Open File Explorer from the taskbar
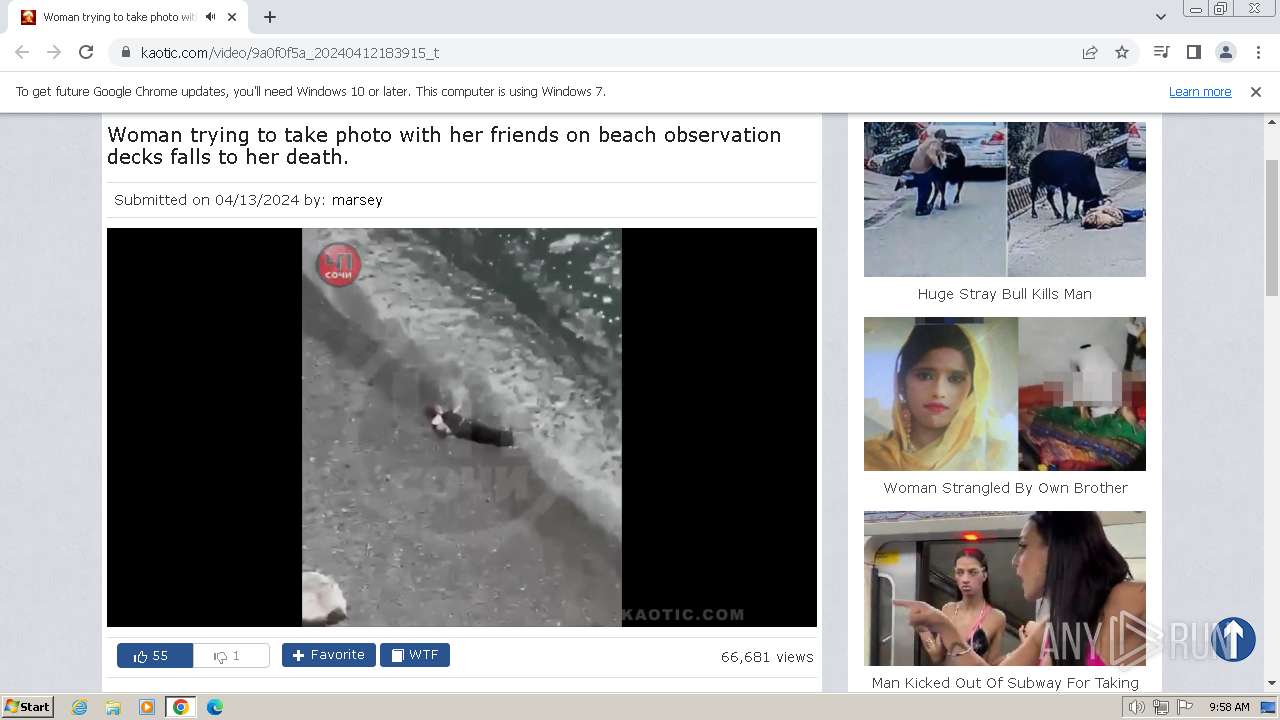 tap(113, 707)
